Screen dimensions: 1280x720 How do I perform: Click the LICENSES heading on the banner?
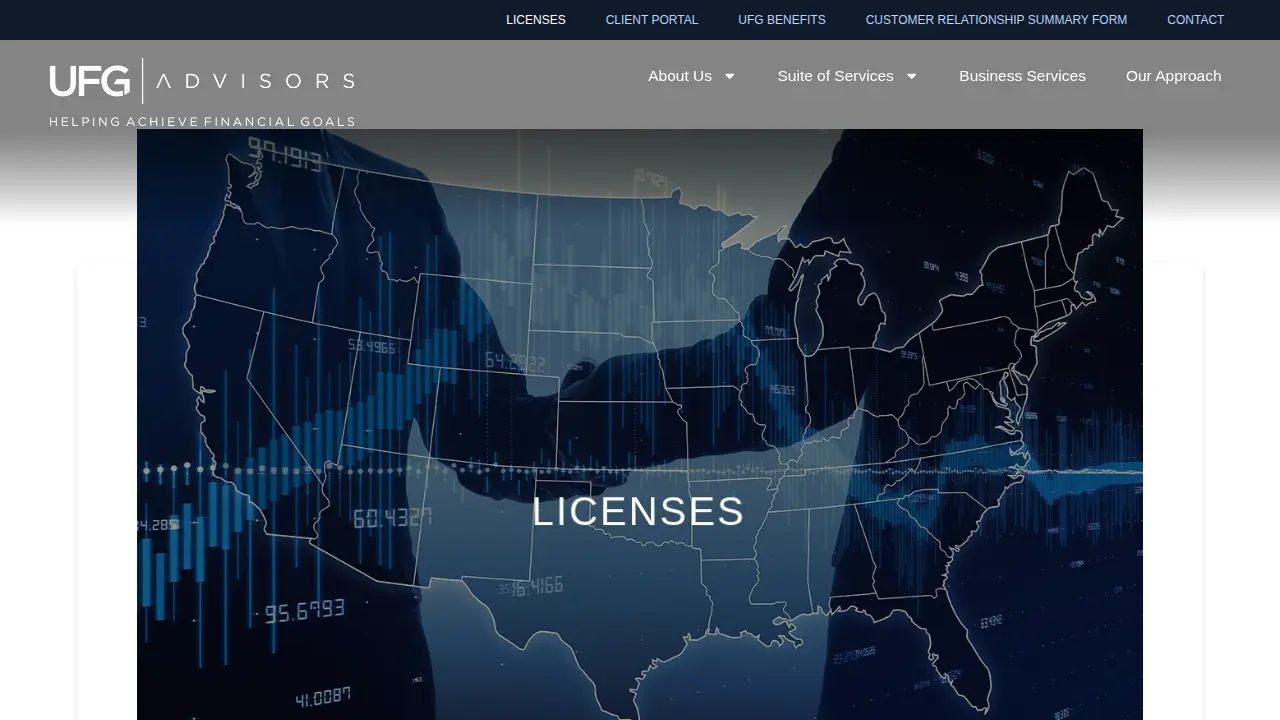[x=638, y=511]
